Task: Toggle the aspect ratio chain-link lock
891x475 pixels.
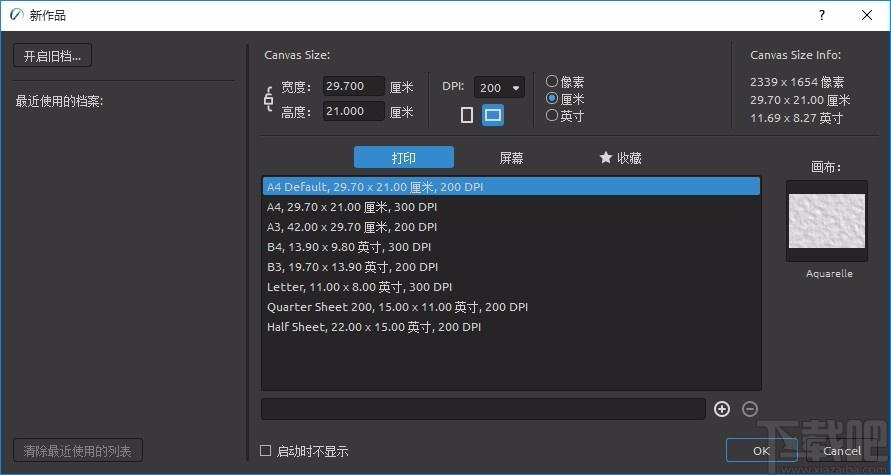Action: pyautogui.click(x=269, y=99)
